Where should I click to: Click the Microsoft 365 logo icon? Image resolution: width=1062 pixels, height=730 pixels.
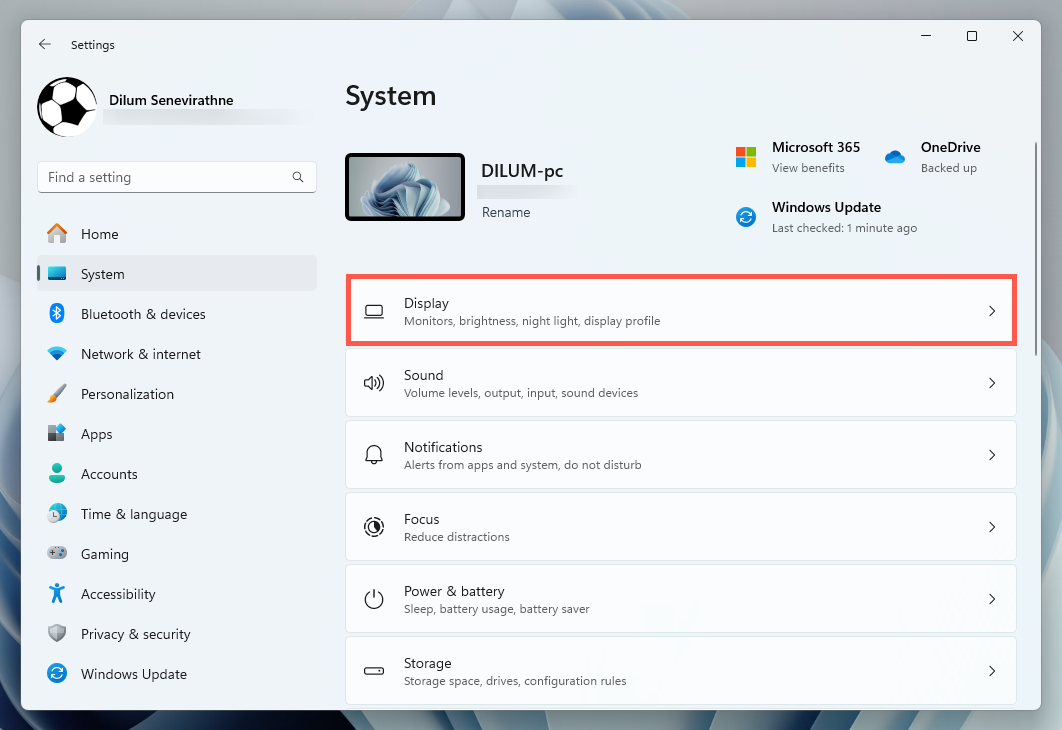746,157
